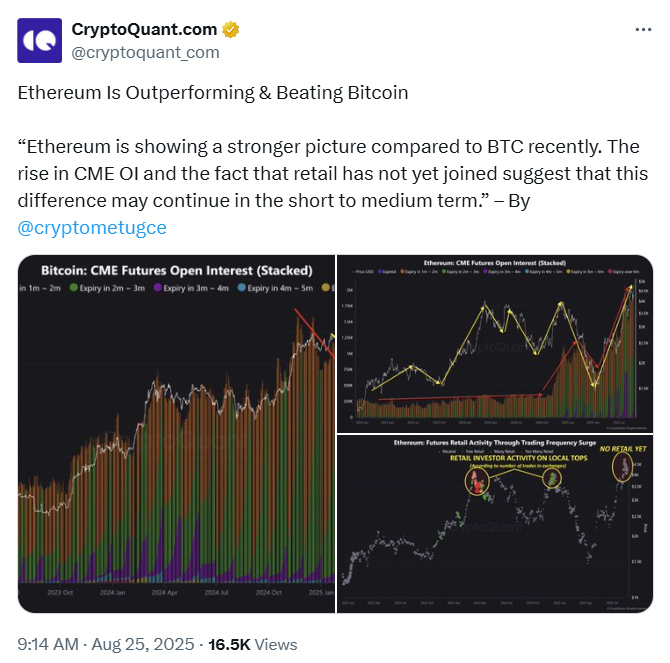Click purple Expiry in 3m ~ 4m legend dot

[x=158, y=288]
